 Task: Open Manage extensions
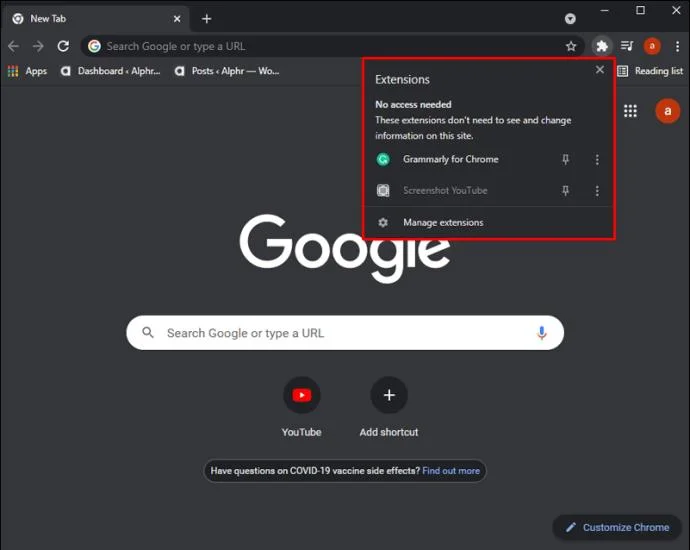point(488,223)
